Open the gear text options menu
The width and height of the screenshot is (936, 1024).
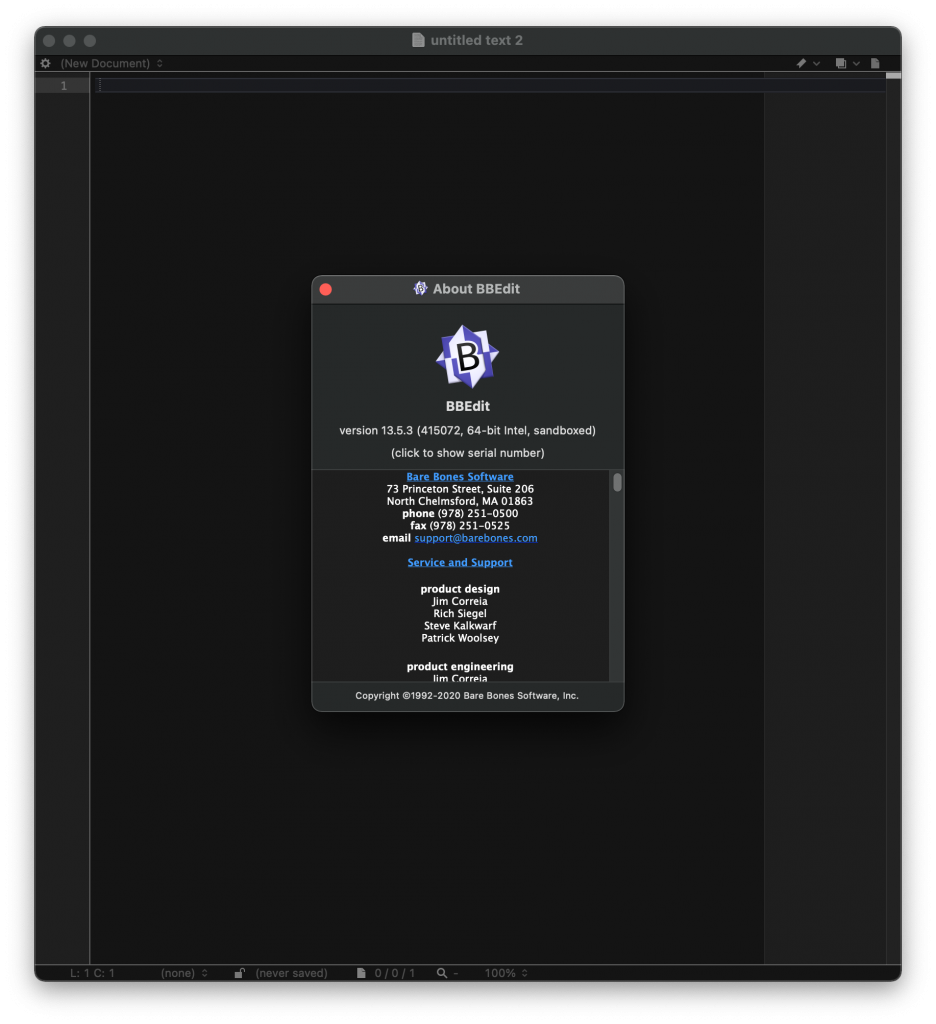tap(45, 63)
